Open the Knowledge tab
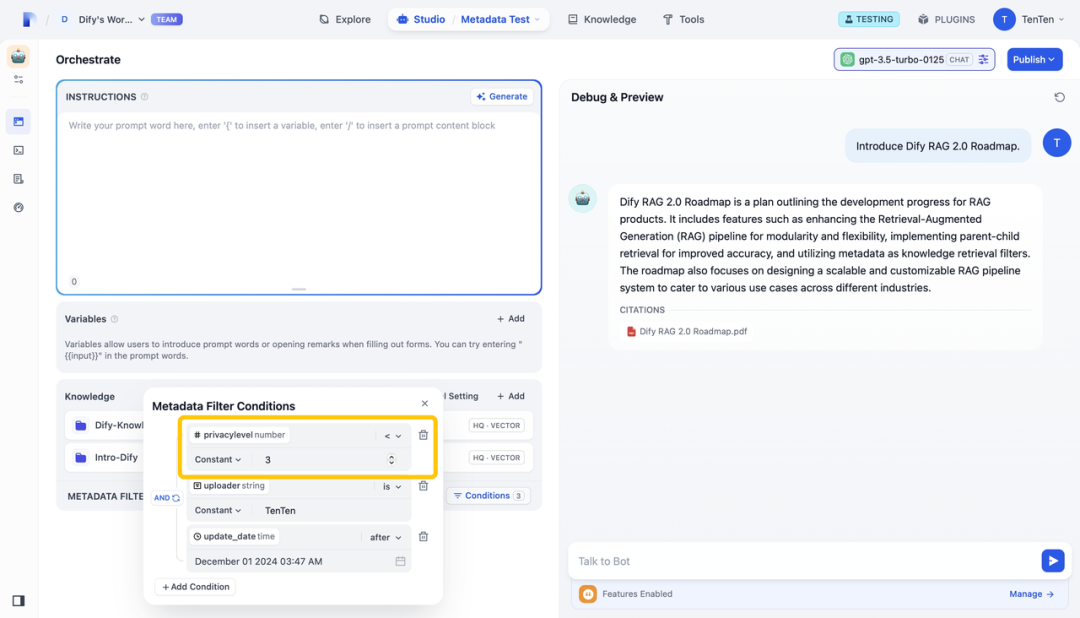 pyautogui.click(x=602, y=19)
